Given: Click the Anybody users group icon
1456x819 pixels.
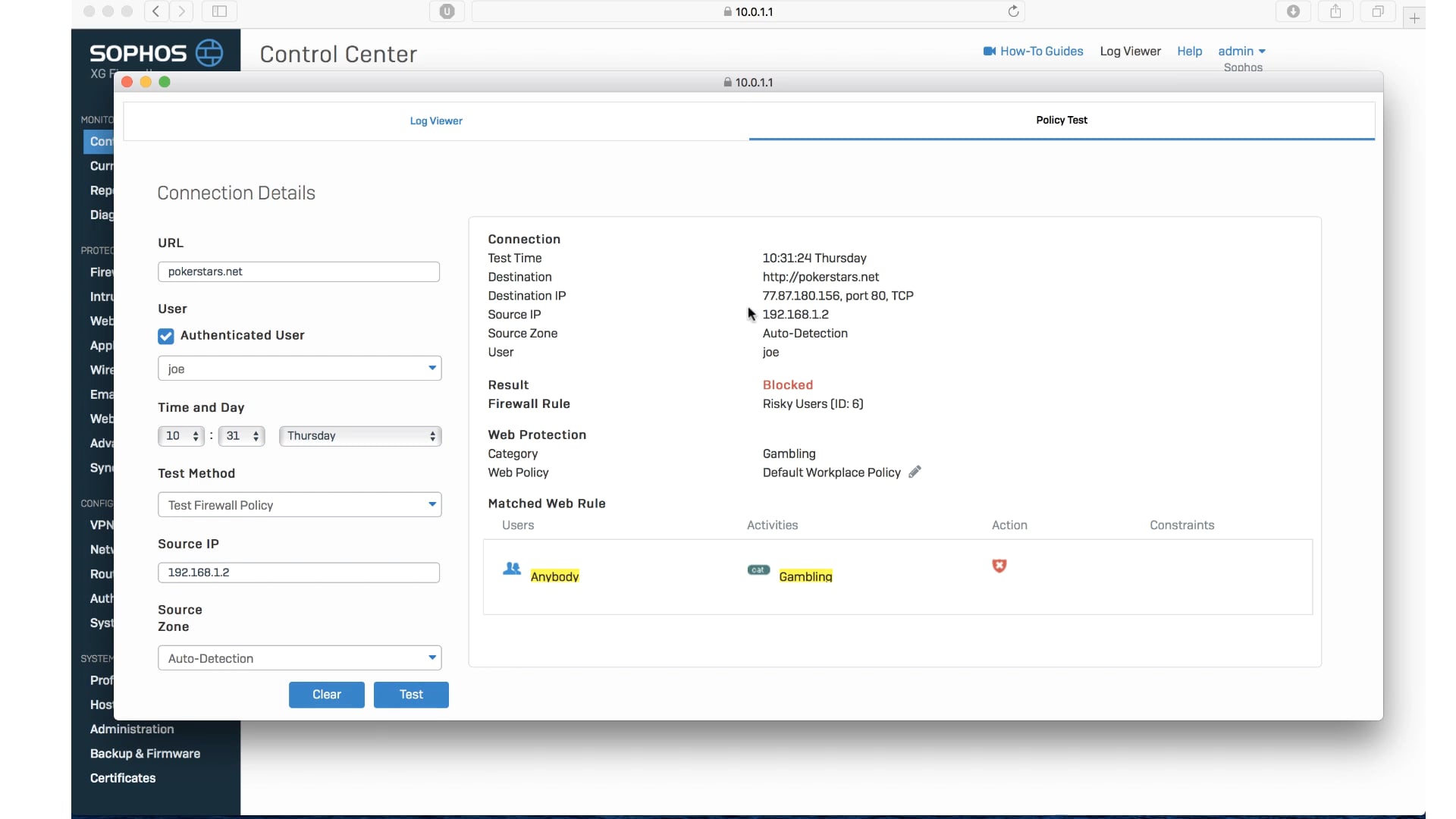Looking at the screenshot, I should [x=512, y=569].
